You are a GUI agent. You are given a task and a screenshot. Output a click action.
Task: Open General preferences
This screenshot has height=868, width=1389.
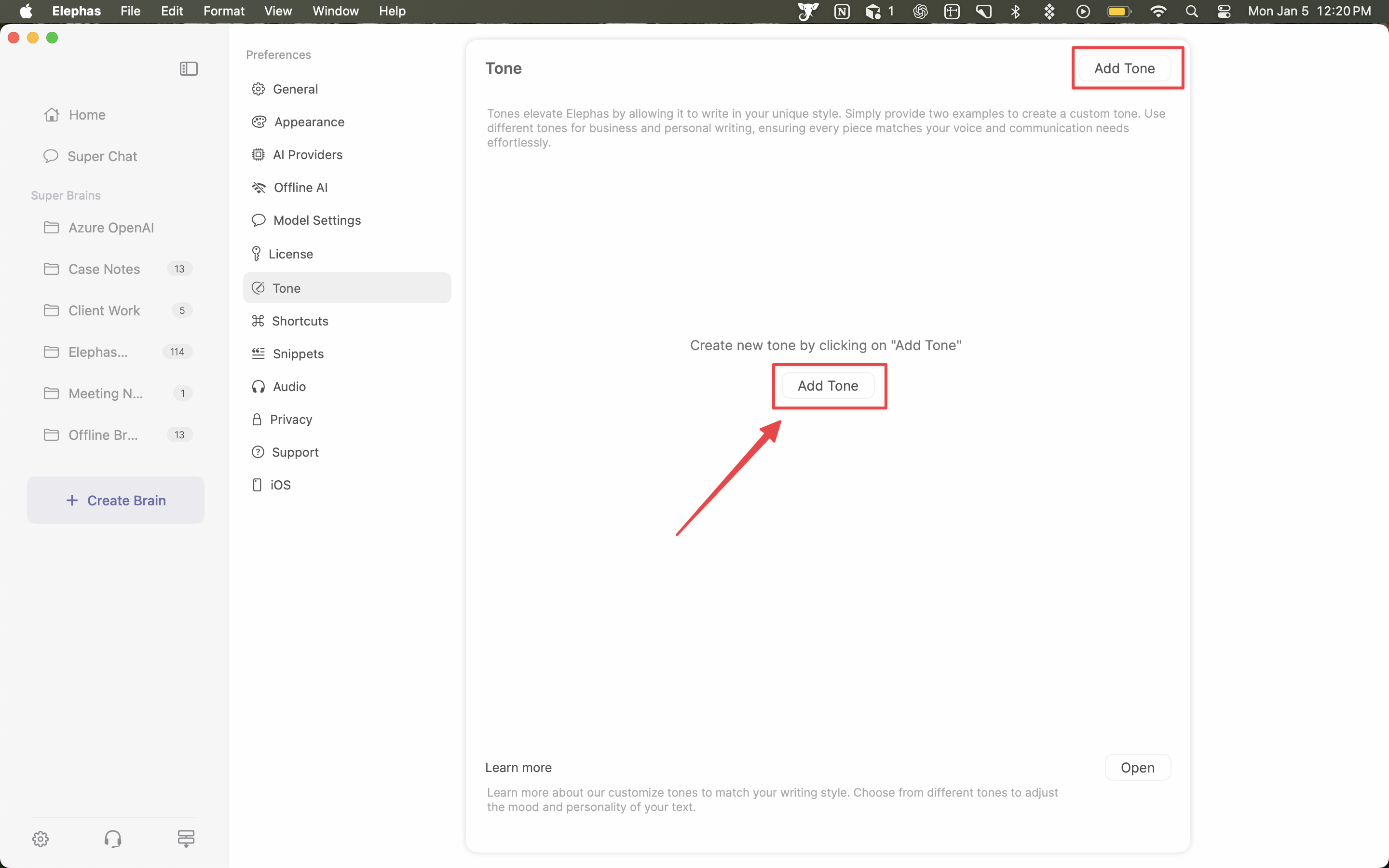347,89
